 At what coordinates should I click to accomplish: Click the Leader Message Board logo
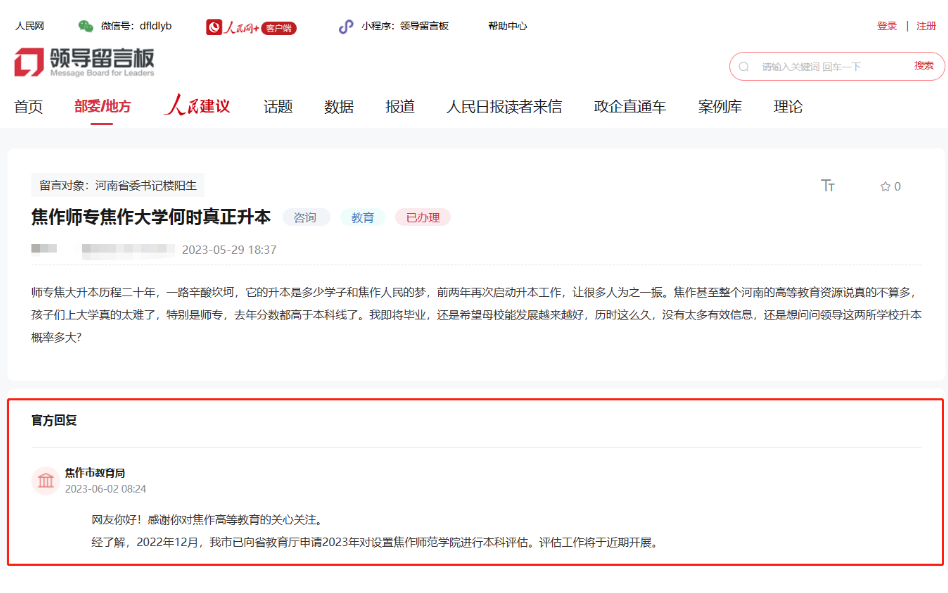(x=85, y=62)
